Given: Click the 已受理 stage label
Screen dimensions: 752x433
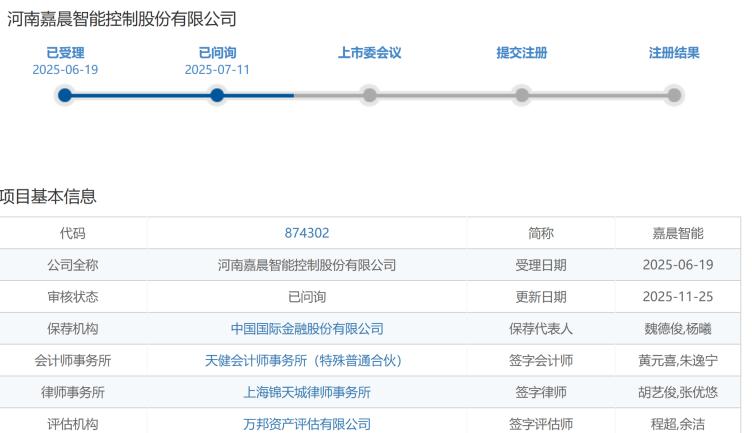Looking at the screenshot, I should tap(65, 53).
